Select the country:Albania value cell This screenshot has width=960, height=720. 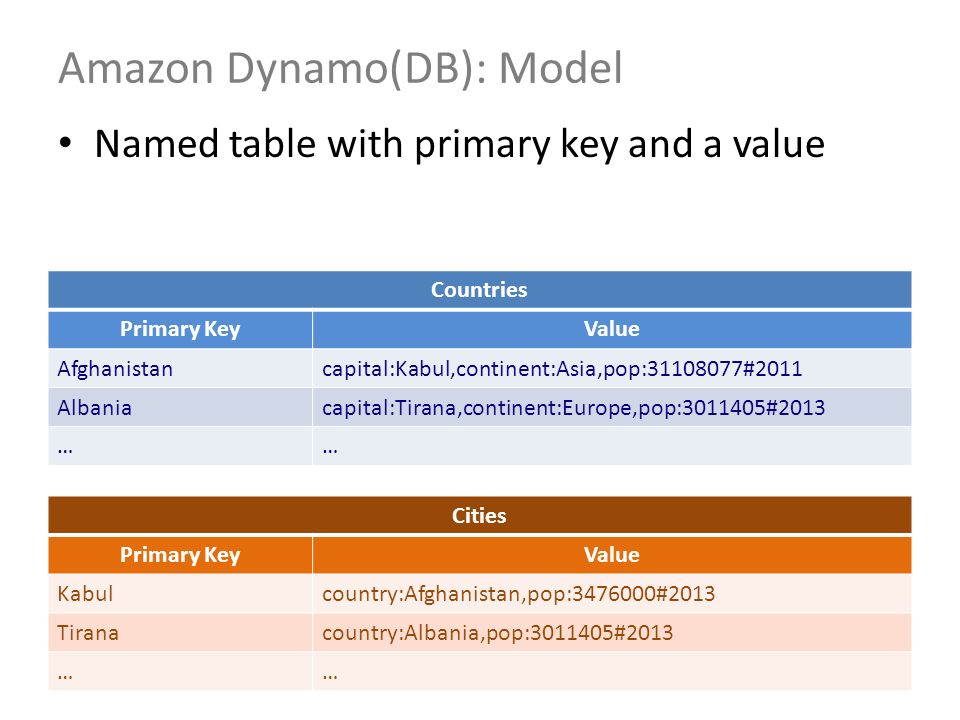point(612,632)
